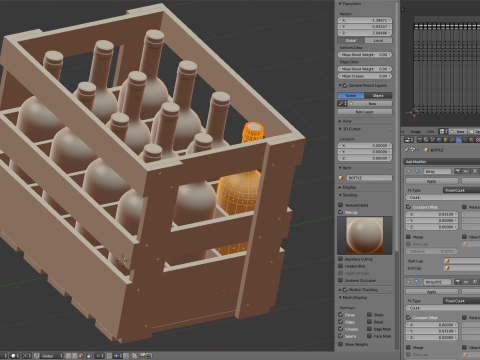
Task: Enable the Textured Solid checkbox
Action: (340, 205)
